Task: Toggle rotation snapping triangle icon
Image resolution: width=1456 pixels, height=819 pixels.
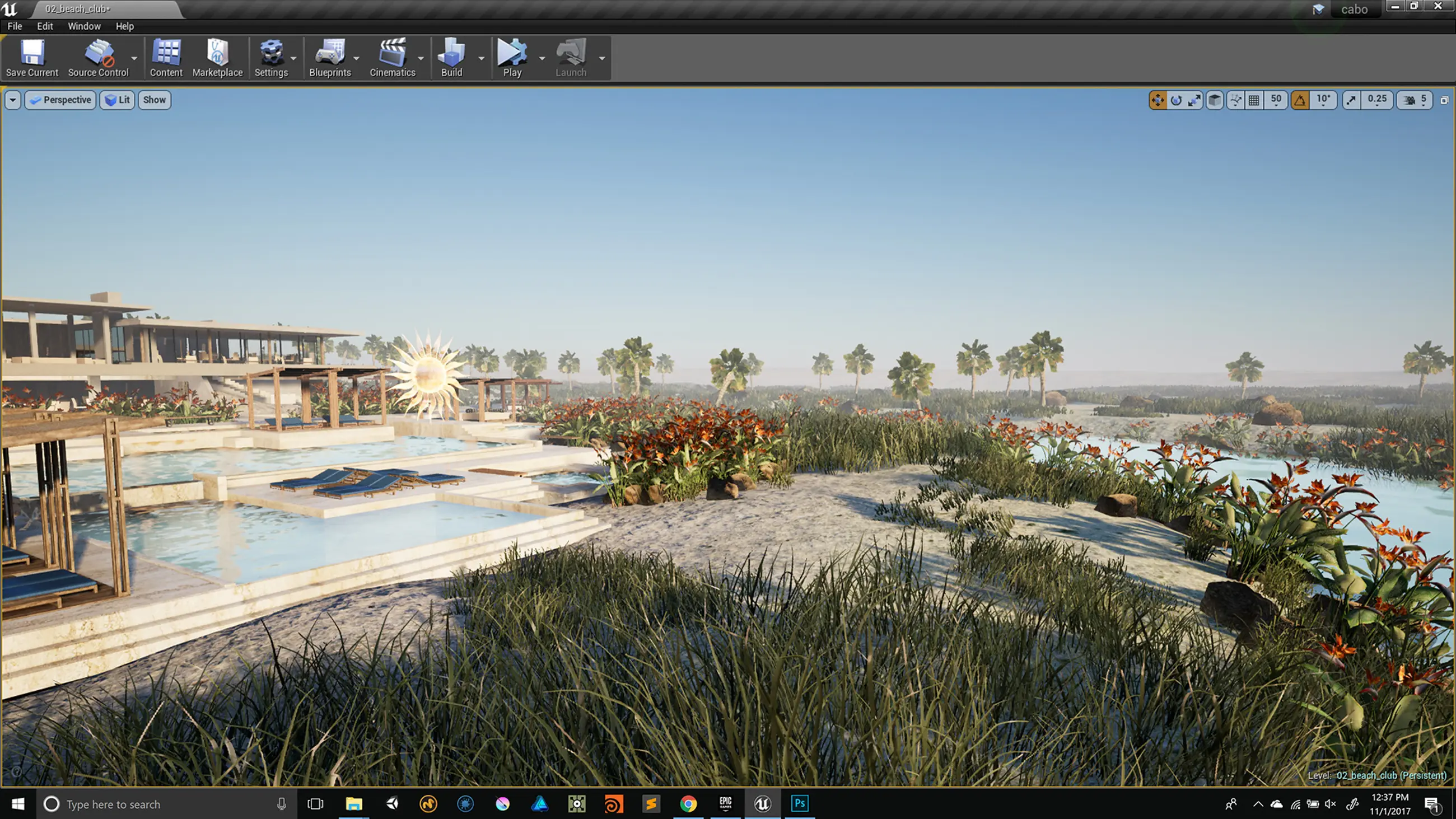Action: (1300, 100)
